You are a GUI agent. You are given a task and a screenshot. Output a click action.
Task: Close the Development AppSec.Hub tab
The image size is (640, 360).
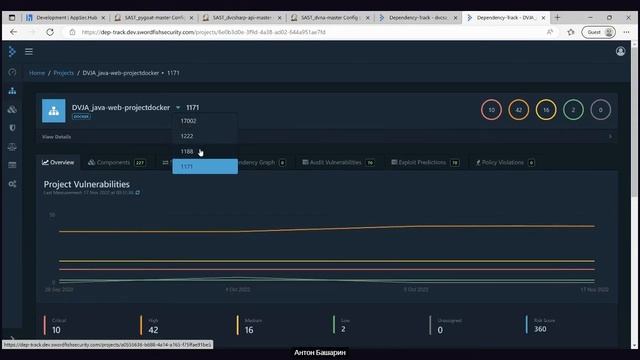click(103, 18)
